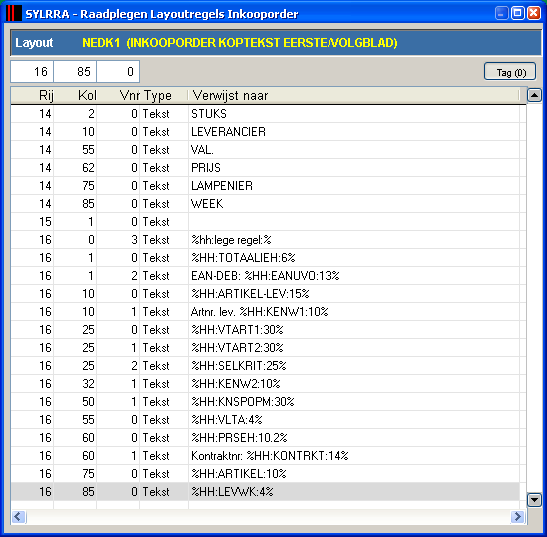
Task: Click the horizontal scroll right arrow
Action: pyautogui.click(x=518, y=516)
